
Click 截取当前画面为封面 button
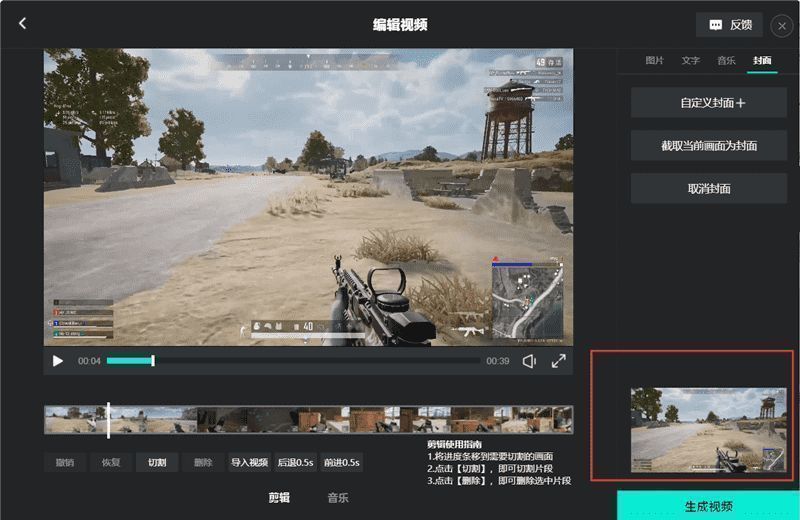coord(709,146)
